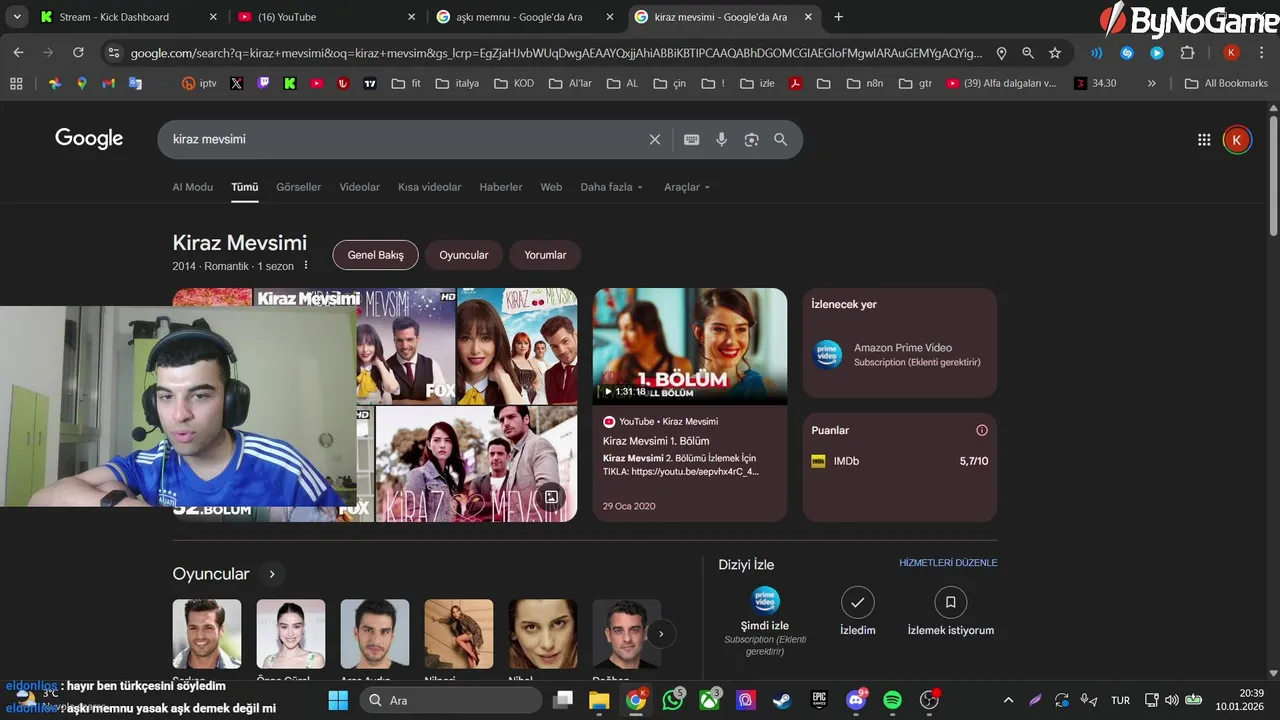1280x720 pixels.
Task: Open the IMDb 5,7/10 rating row
Action: 899,461
